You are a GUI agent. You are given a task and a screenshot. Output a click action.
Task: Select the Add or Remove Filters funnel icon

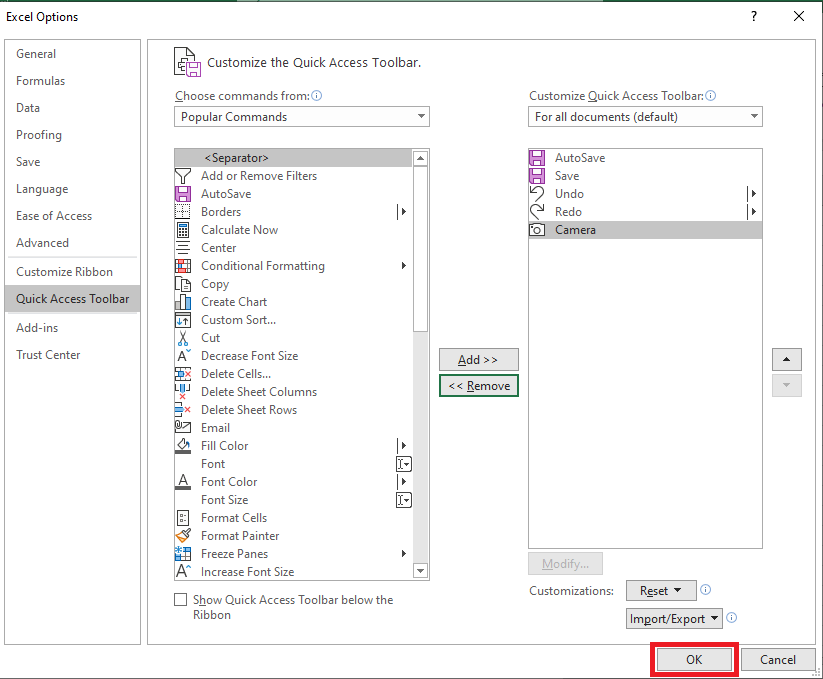[x=183, y=176]
